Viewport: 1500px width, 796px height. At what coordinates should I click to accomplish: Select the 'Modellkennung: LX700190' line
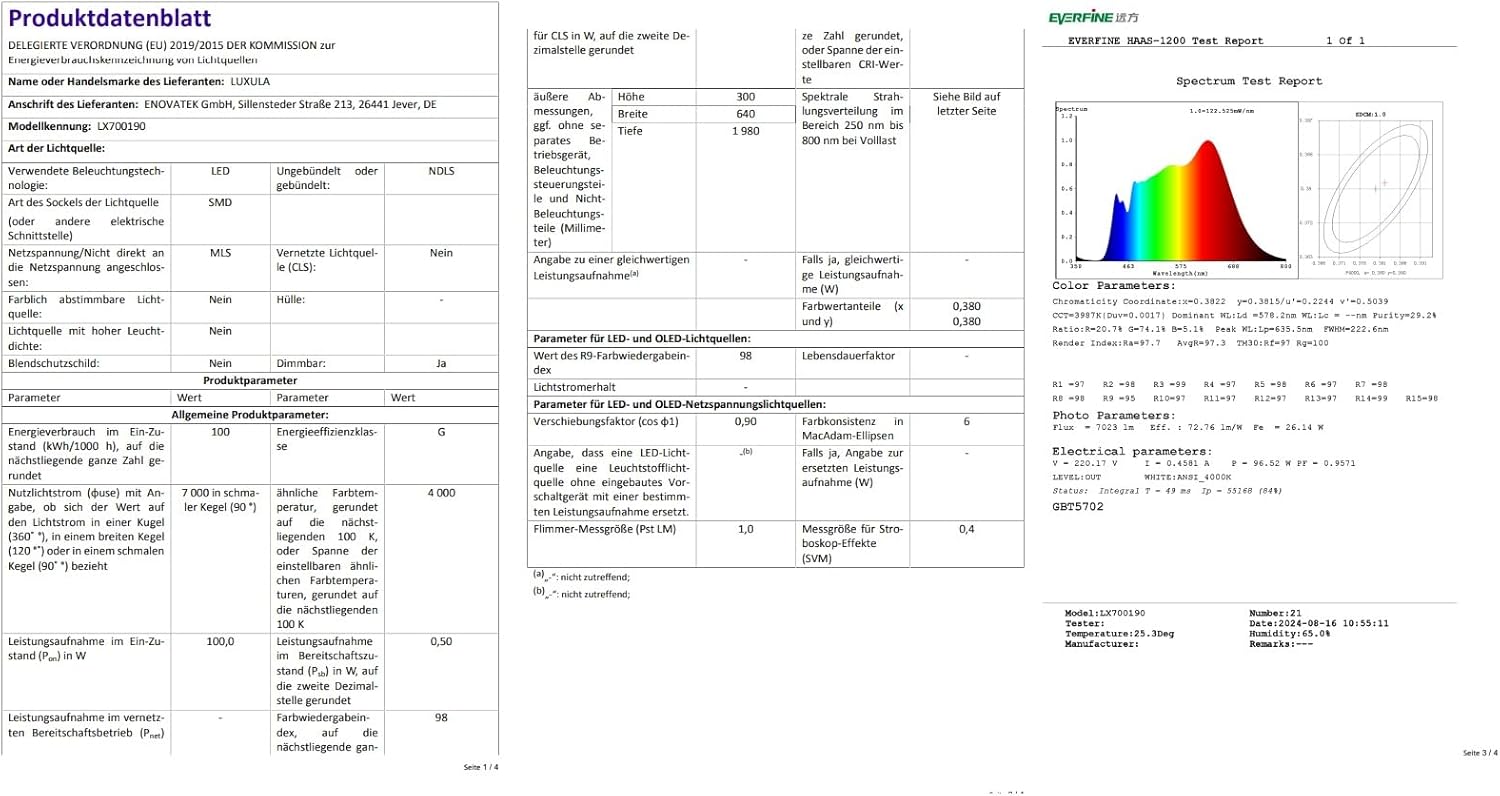pyautogui.click(x=77, y=127)
